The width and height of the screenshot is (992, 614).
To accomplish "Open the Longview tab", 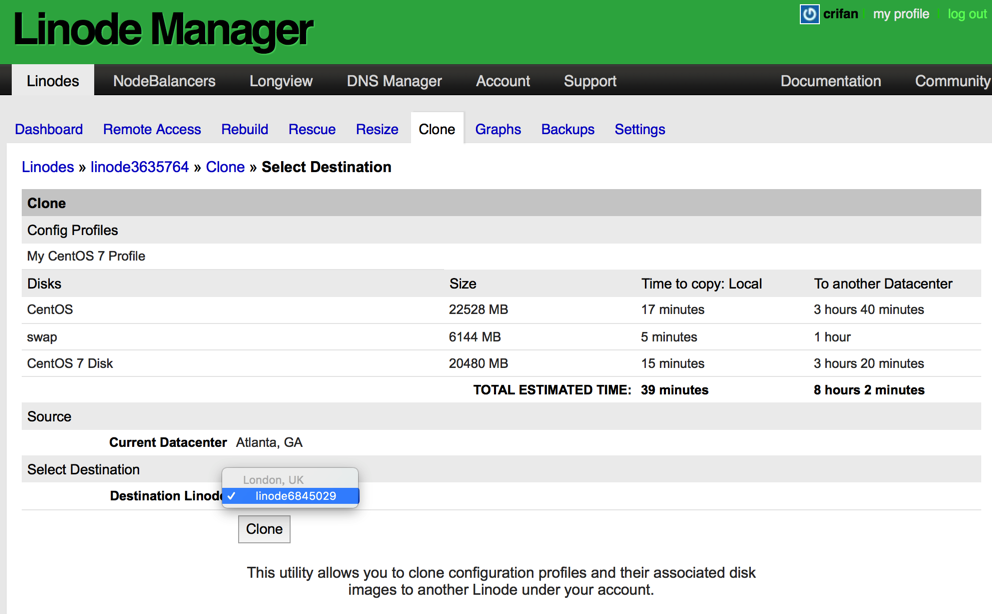I will [x=281, y=81].
